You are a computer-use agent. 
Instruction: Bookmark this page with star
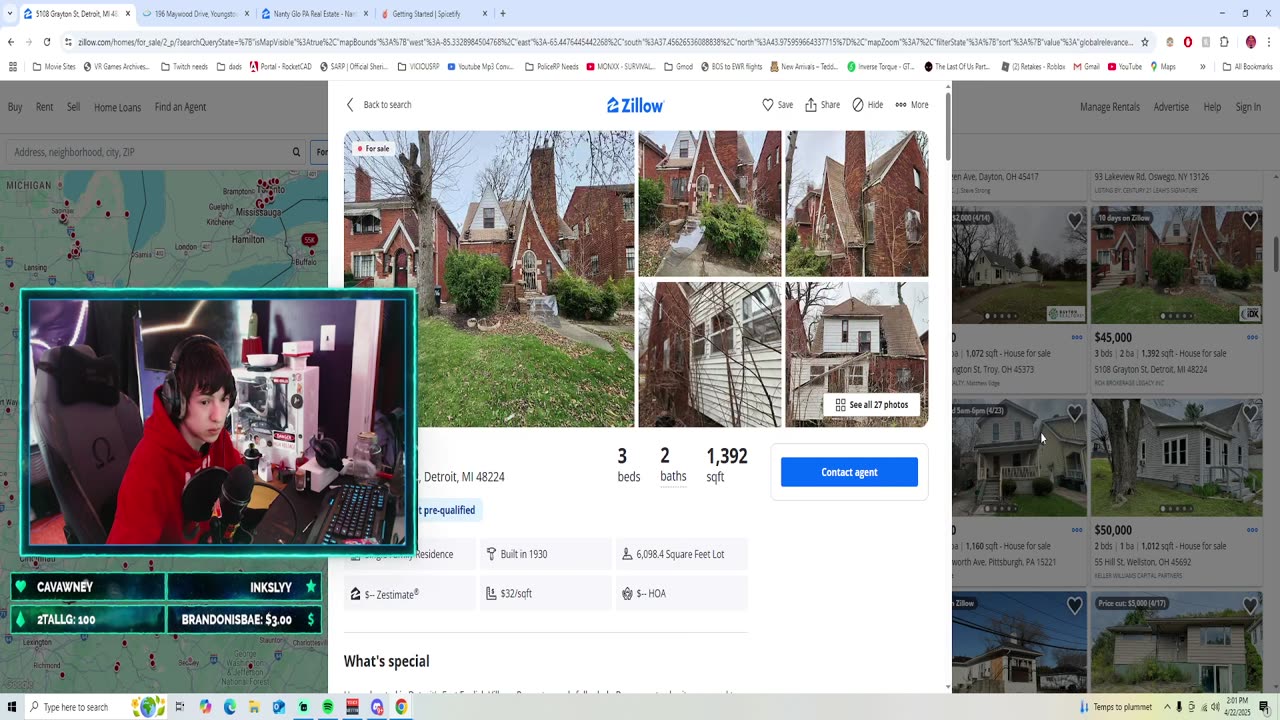point(1145,42)
